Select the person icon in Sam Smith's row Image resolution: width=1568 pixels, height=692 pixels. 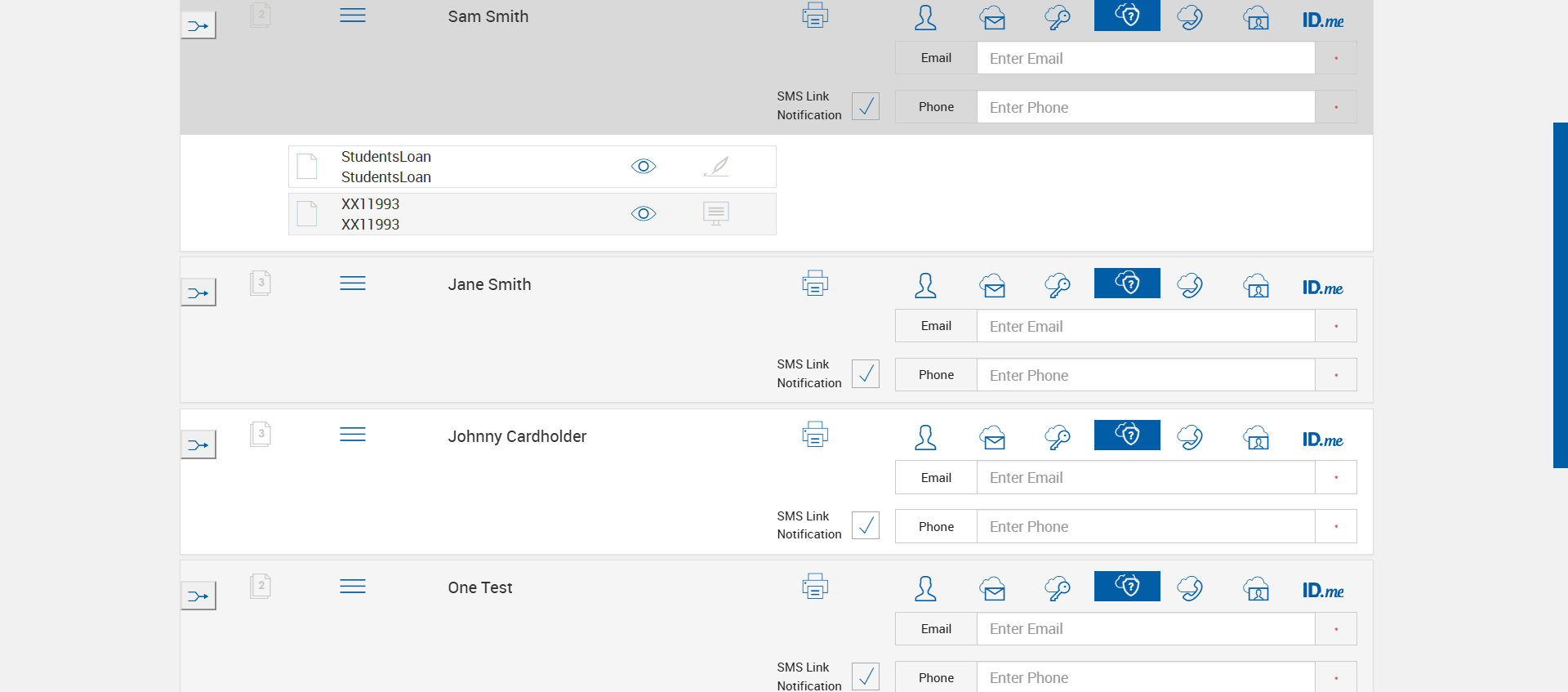[925, 17]
